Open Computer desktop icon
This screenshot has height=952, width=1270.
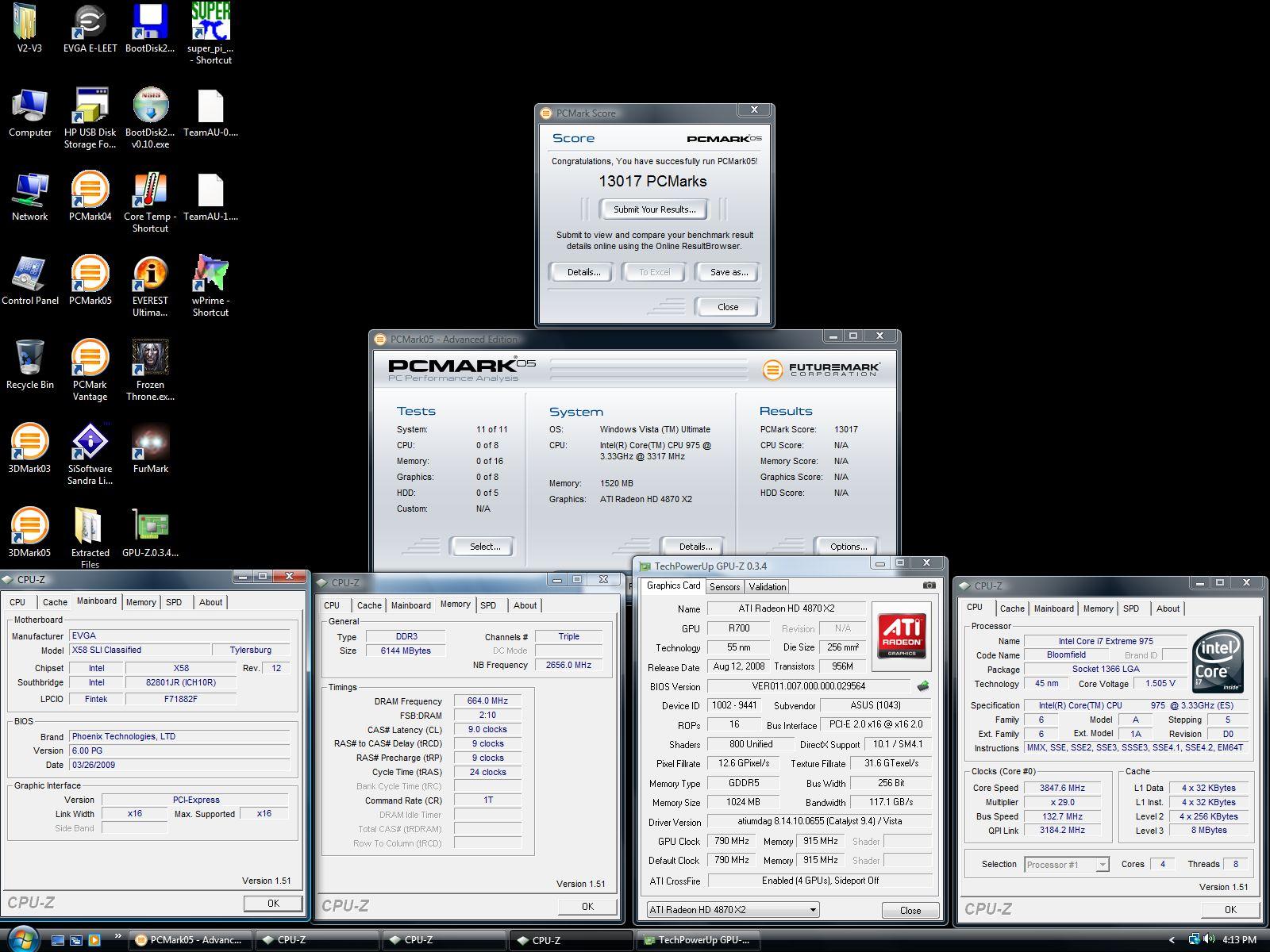(29, 106)
